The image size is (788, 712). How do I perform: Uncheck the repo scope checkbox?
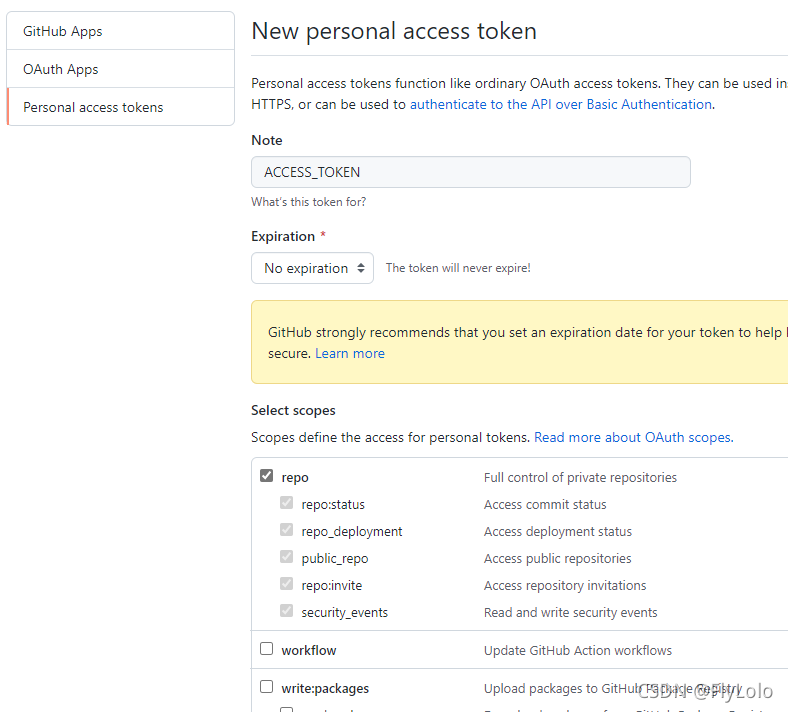(x=267, y=476)
